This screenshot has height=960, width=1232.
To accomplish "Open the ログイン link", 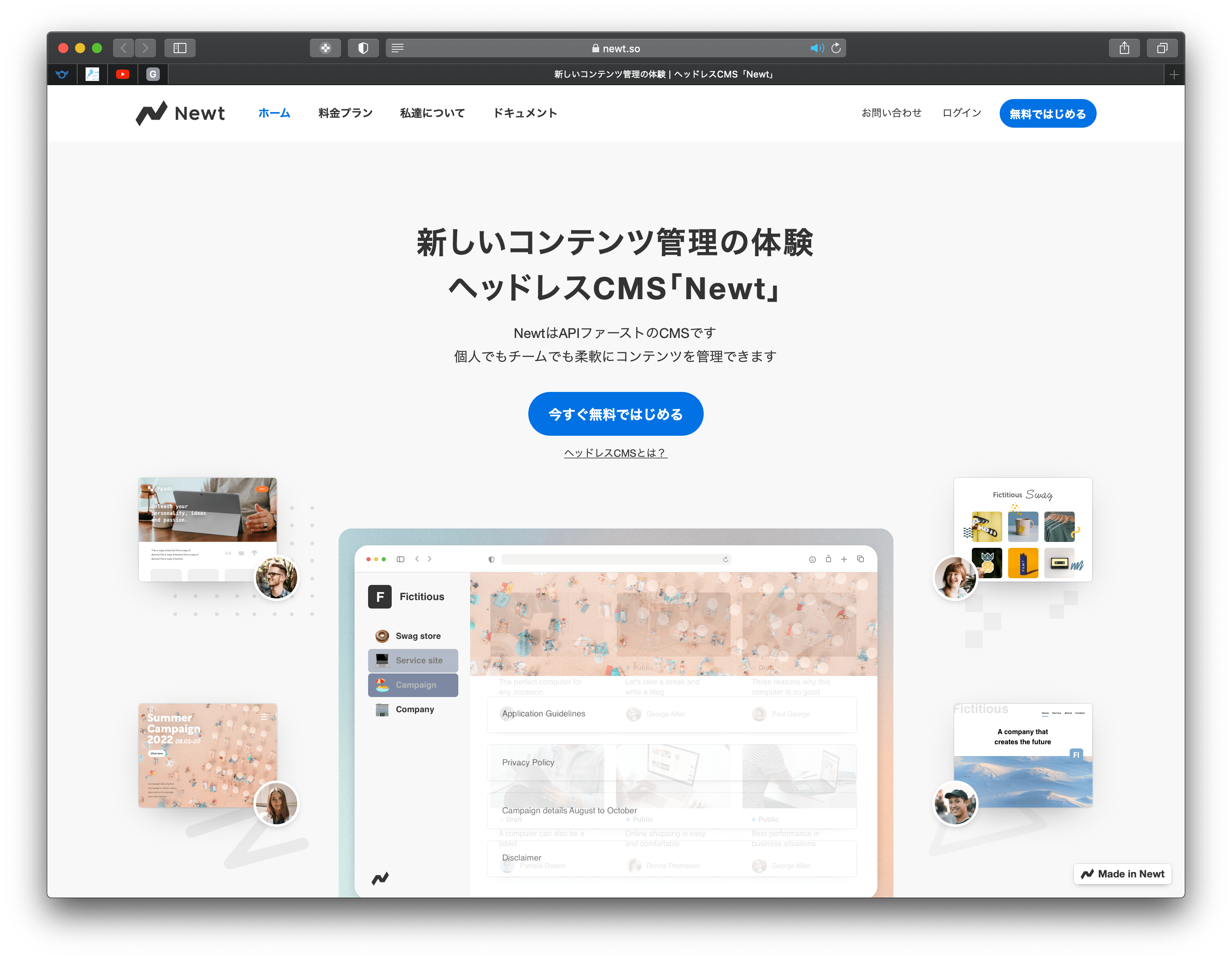I will tap(962, 113).
